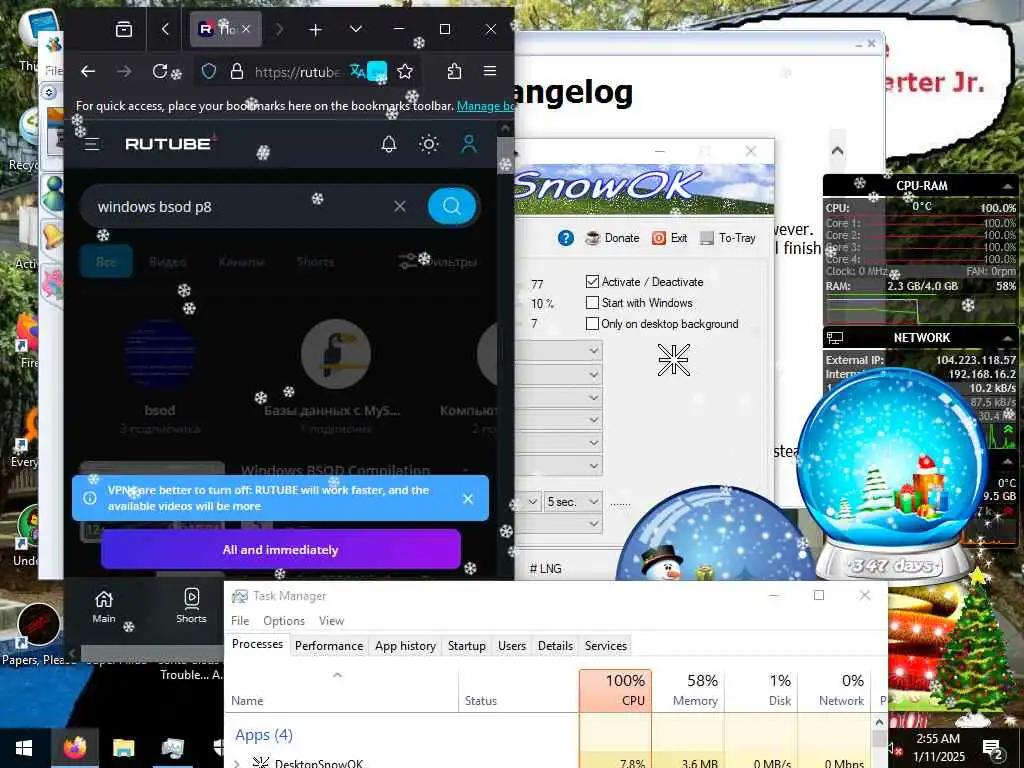1024x768 pixels.
Task: Go back one page in Firefox
Action: coord(88,71)
